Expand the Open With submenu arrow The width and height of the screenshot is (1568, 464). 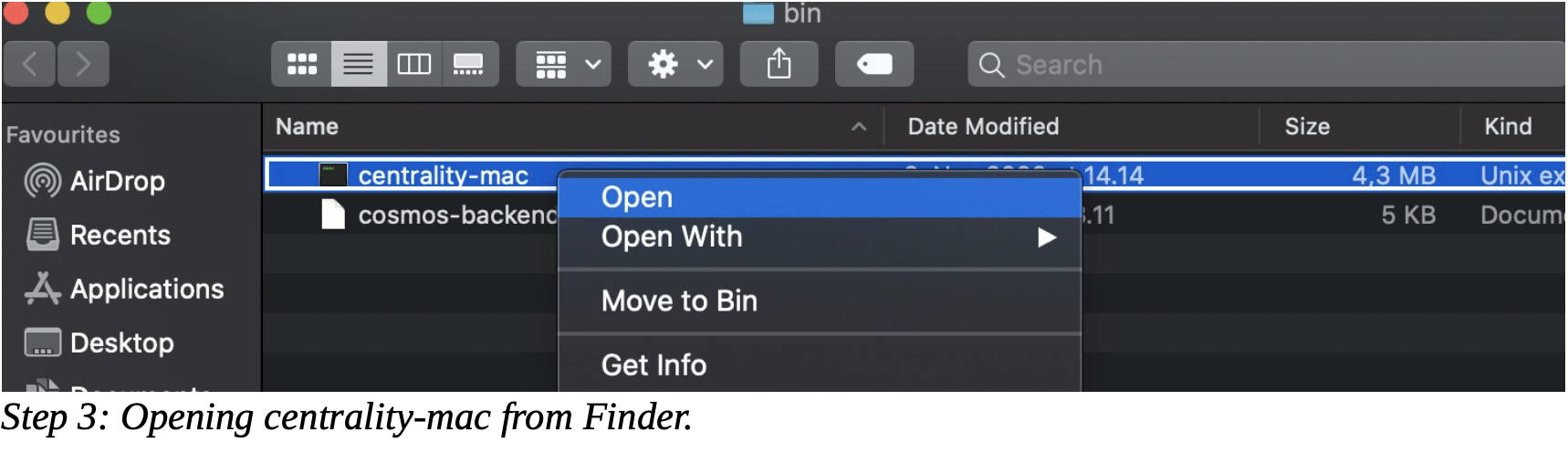tap(1046, 237)
